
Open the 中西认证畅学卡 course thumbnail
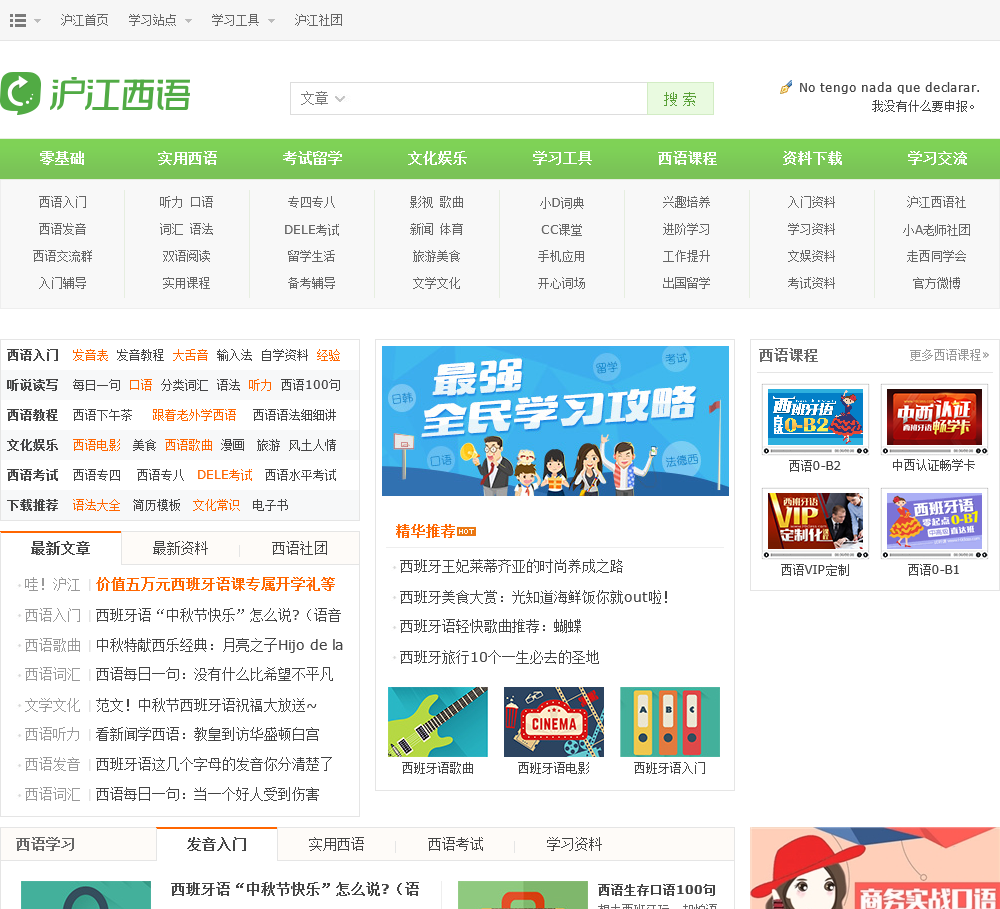click(x=934, y=419)
